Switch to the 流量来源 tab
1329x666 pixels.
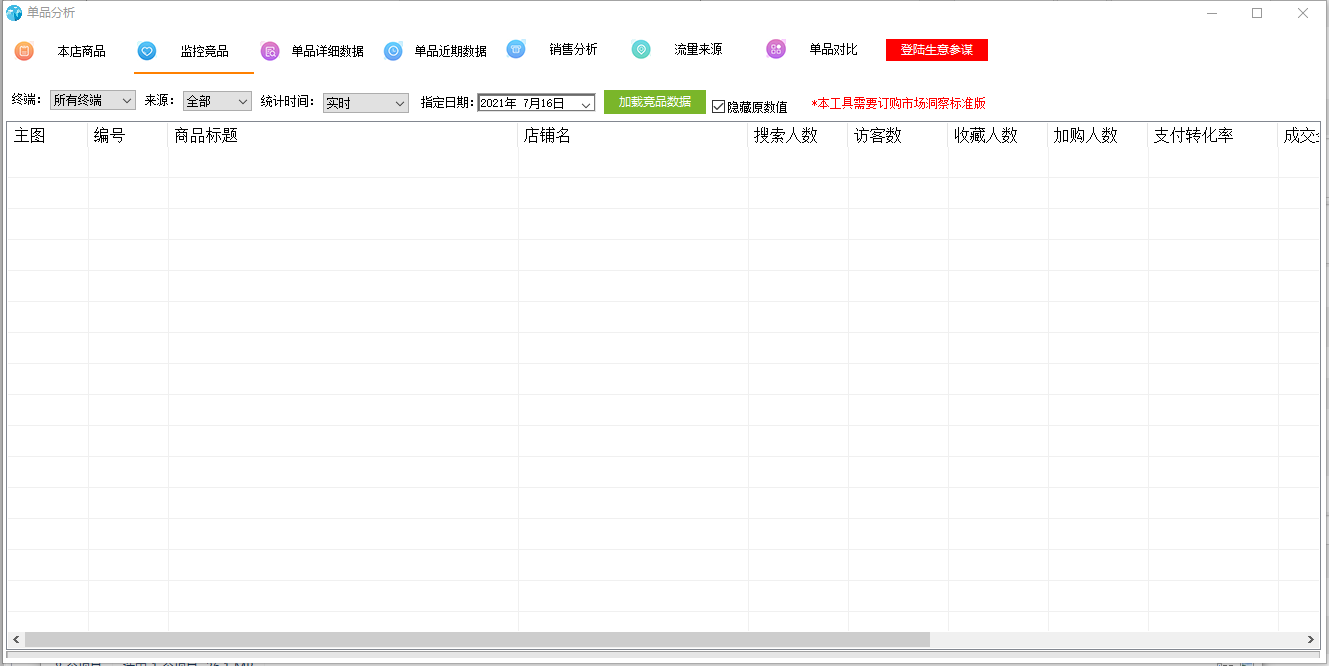pos(698,49)
